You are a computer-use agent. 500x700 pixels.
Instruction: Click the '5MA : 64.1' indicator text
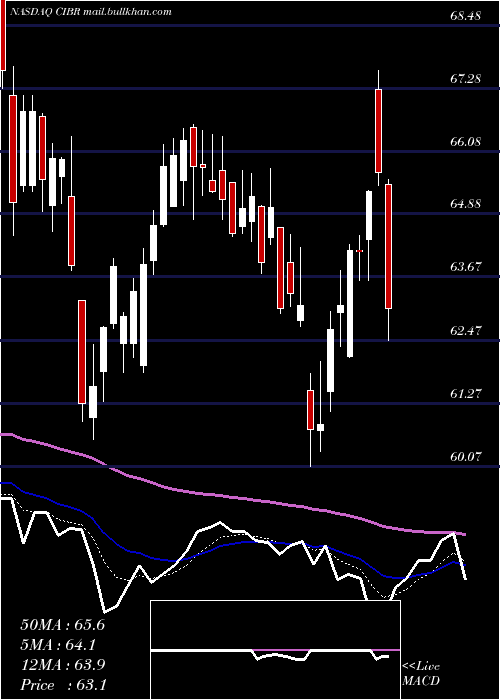click(59, 645)
